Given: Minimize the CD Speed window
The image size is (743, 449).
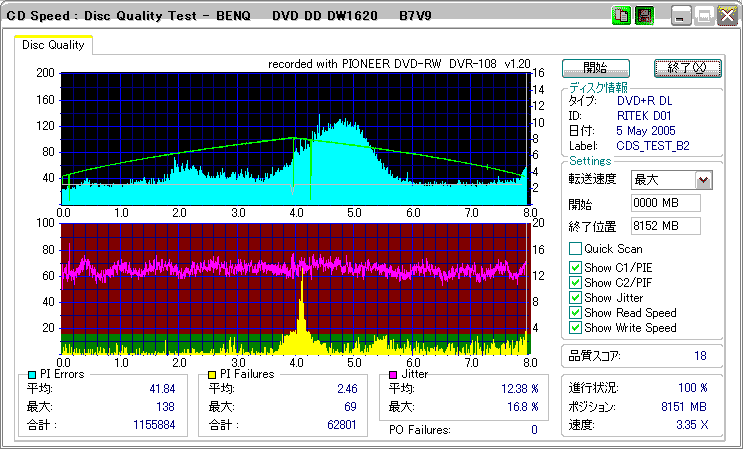Looking at the screenshot, I should point(681,16).
